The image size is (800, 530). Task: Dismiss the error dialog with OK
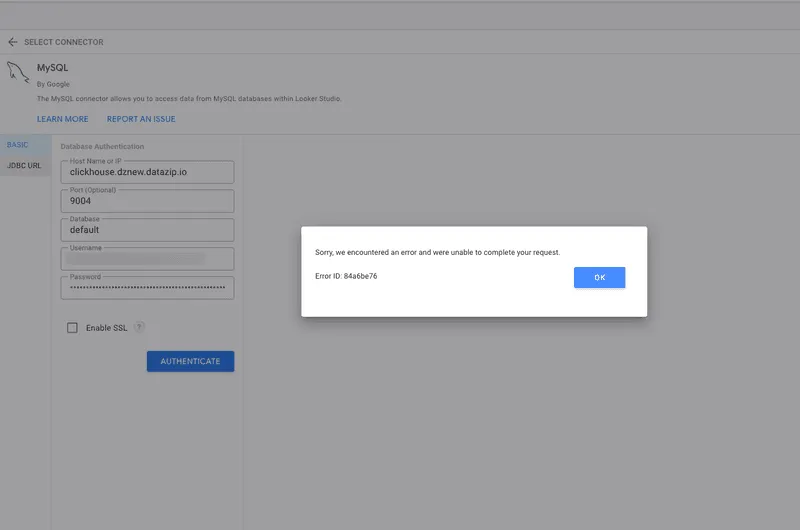[x=599, y=277]
